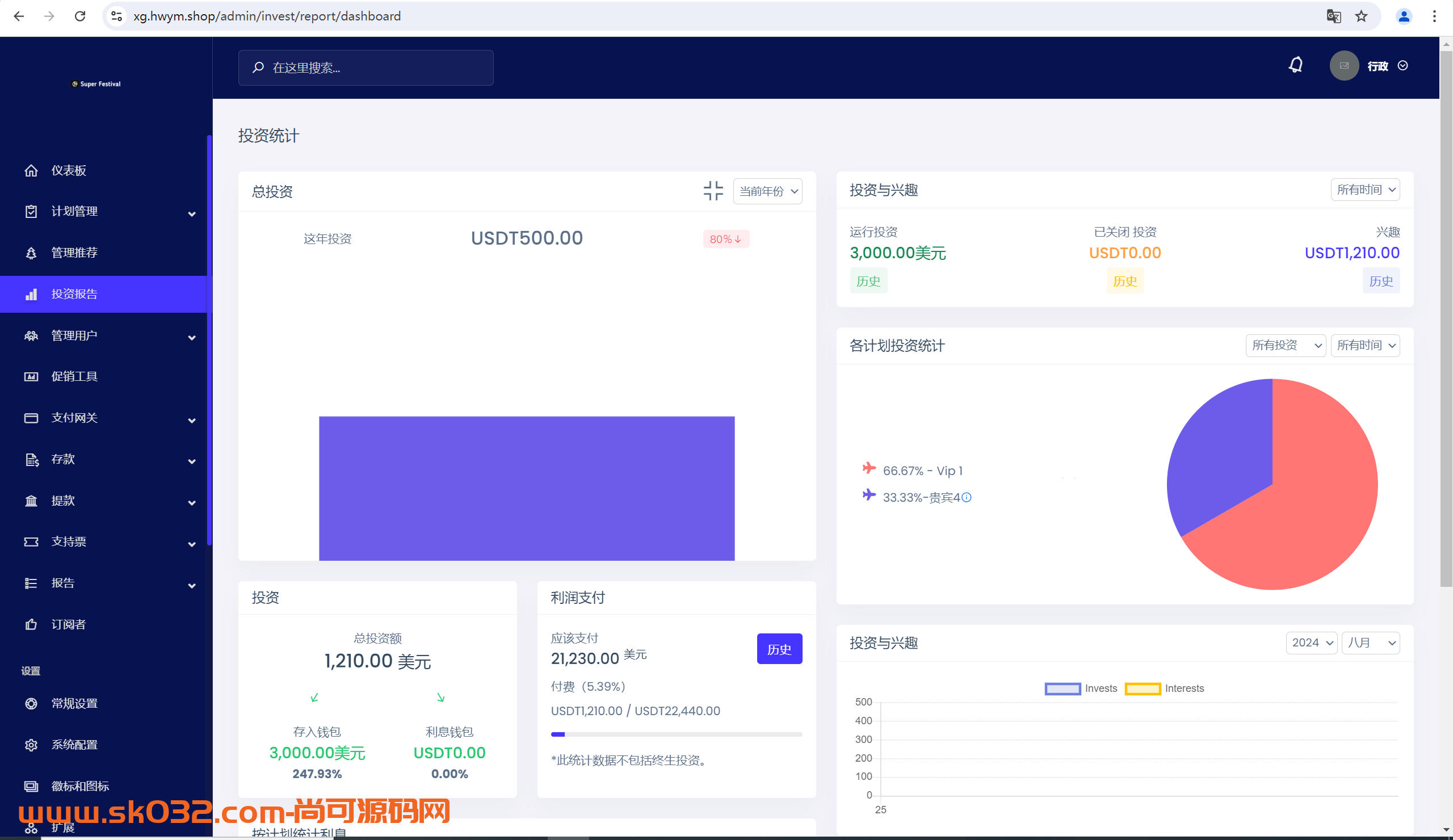
Task: Click the clipboard icon beside 计划管理
Action: 31,212
